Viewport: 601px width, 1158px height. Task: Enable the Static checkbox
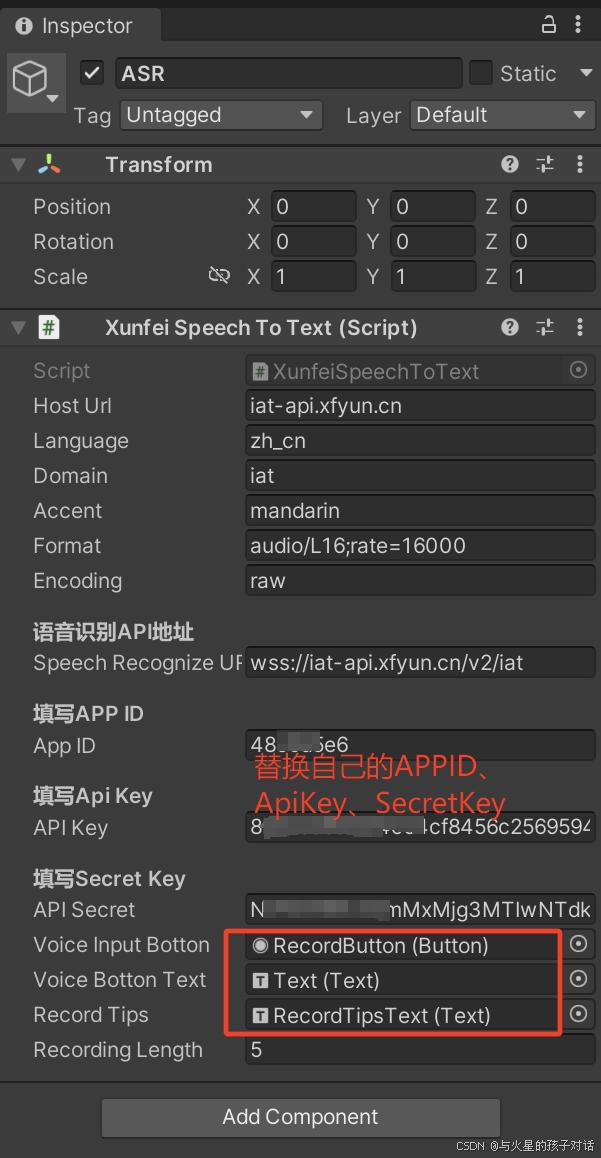[x=481, y=73]
